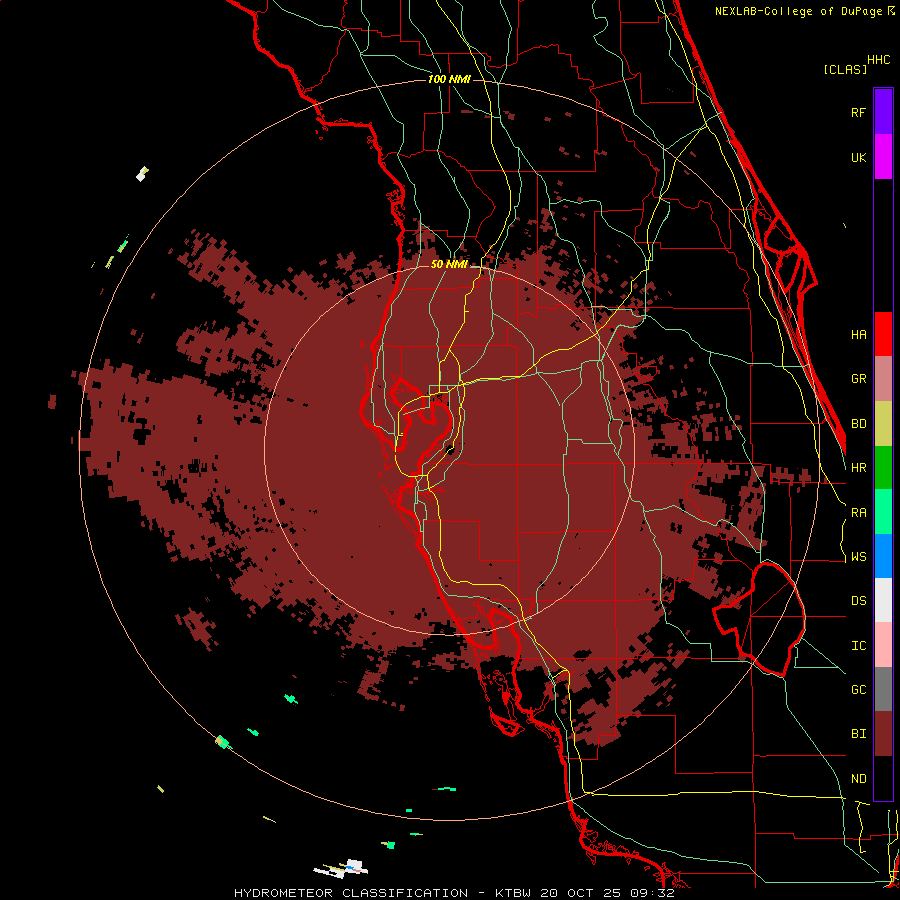Click the "[CLAS]" legend heading
The image size is (900, 900).
click(x=845, y=70)
